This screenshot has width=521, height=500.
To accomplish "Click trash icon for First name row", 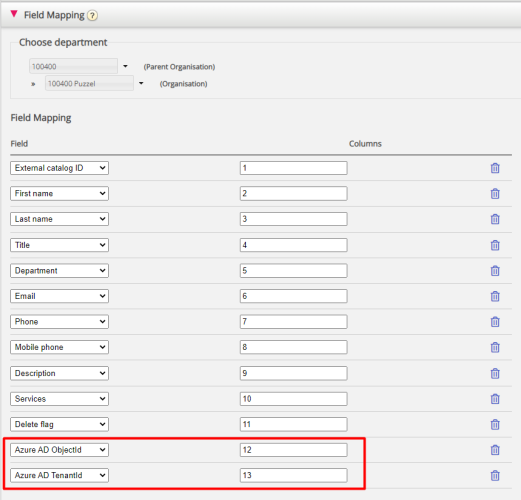I will coord(495,194).
